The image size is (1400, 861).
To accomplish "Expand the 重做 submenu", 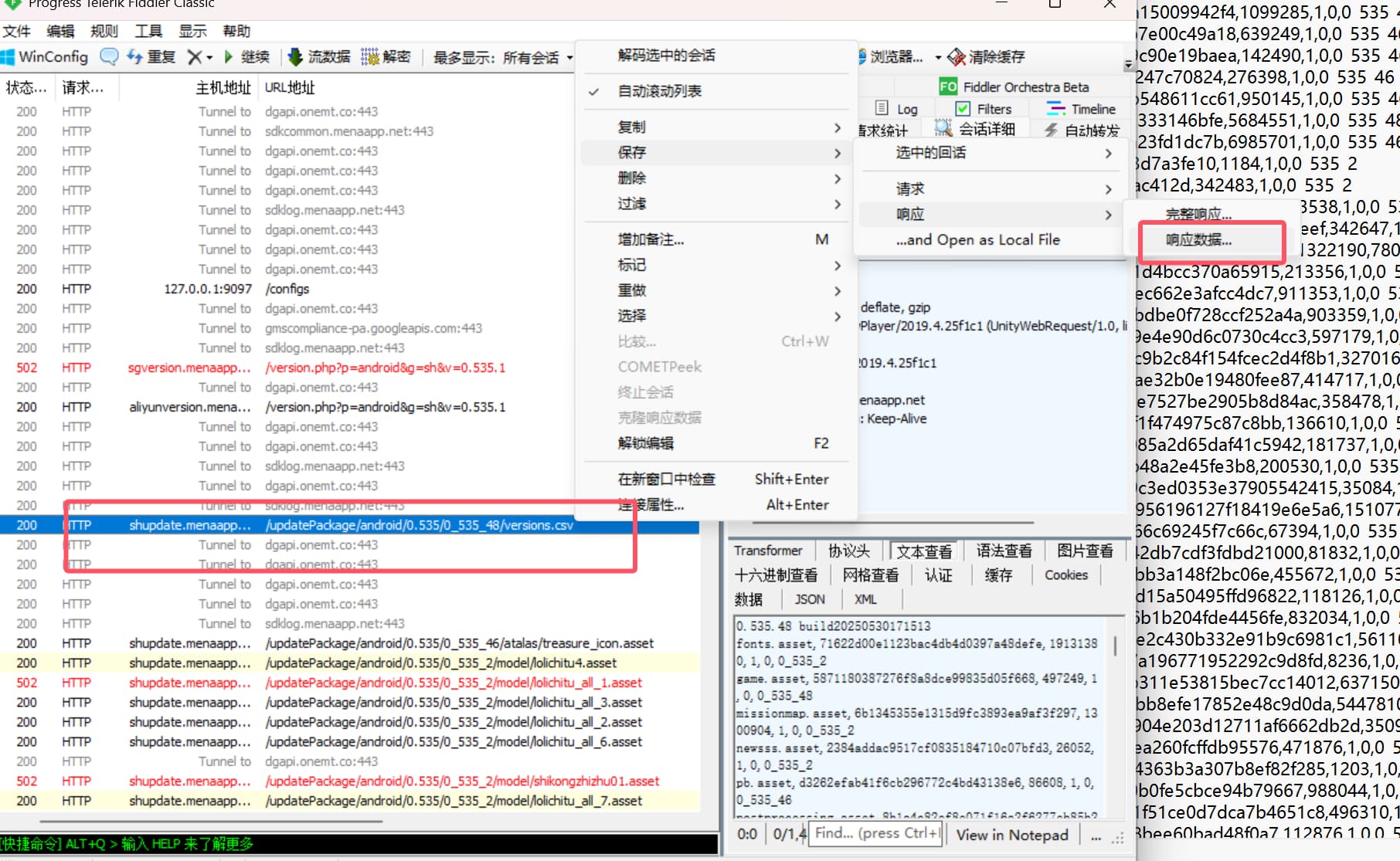I will [x=716, y=290].
